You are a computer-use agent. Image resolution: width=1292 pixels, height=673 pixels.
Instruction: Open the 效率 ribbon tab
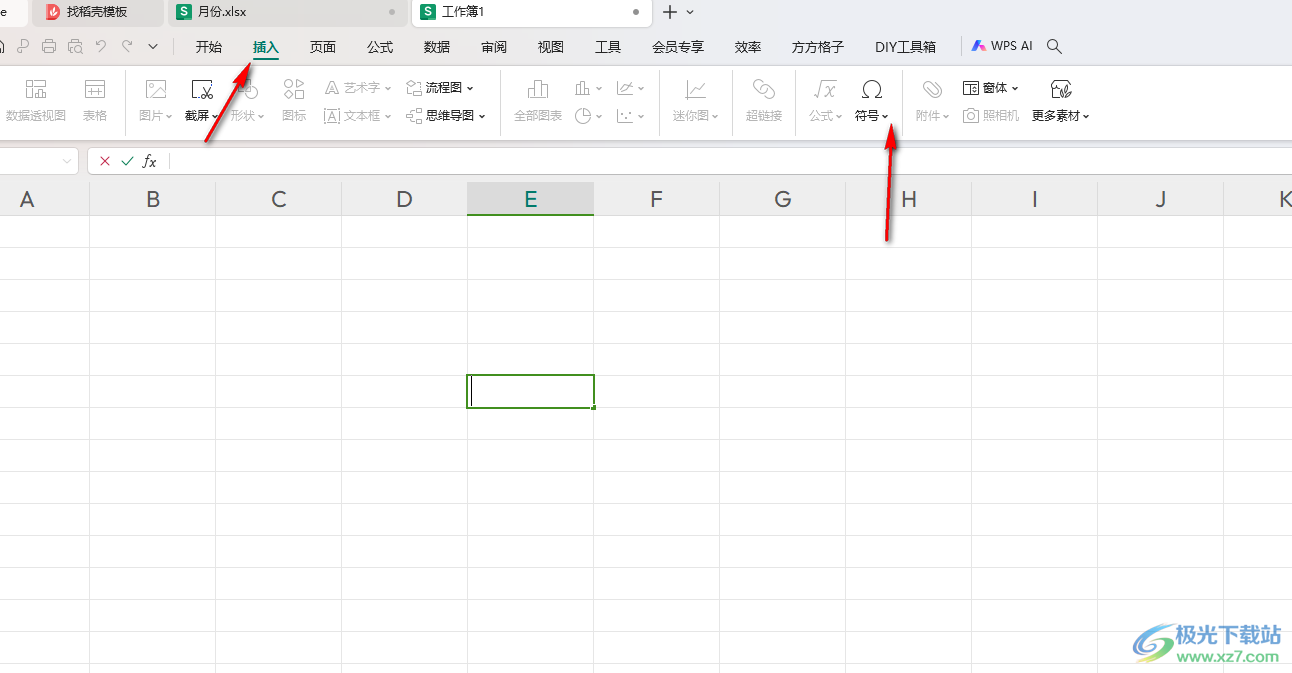748,47
